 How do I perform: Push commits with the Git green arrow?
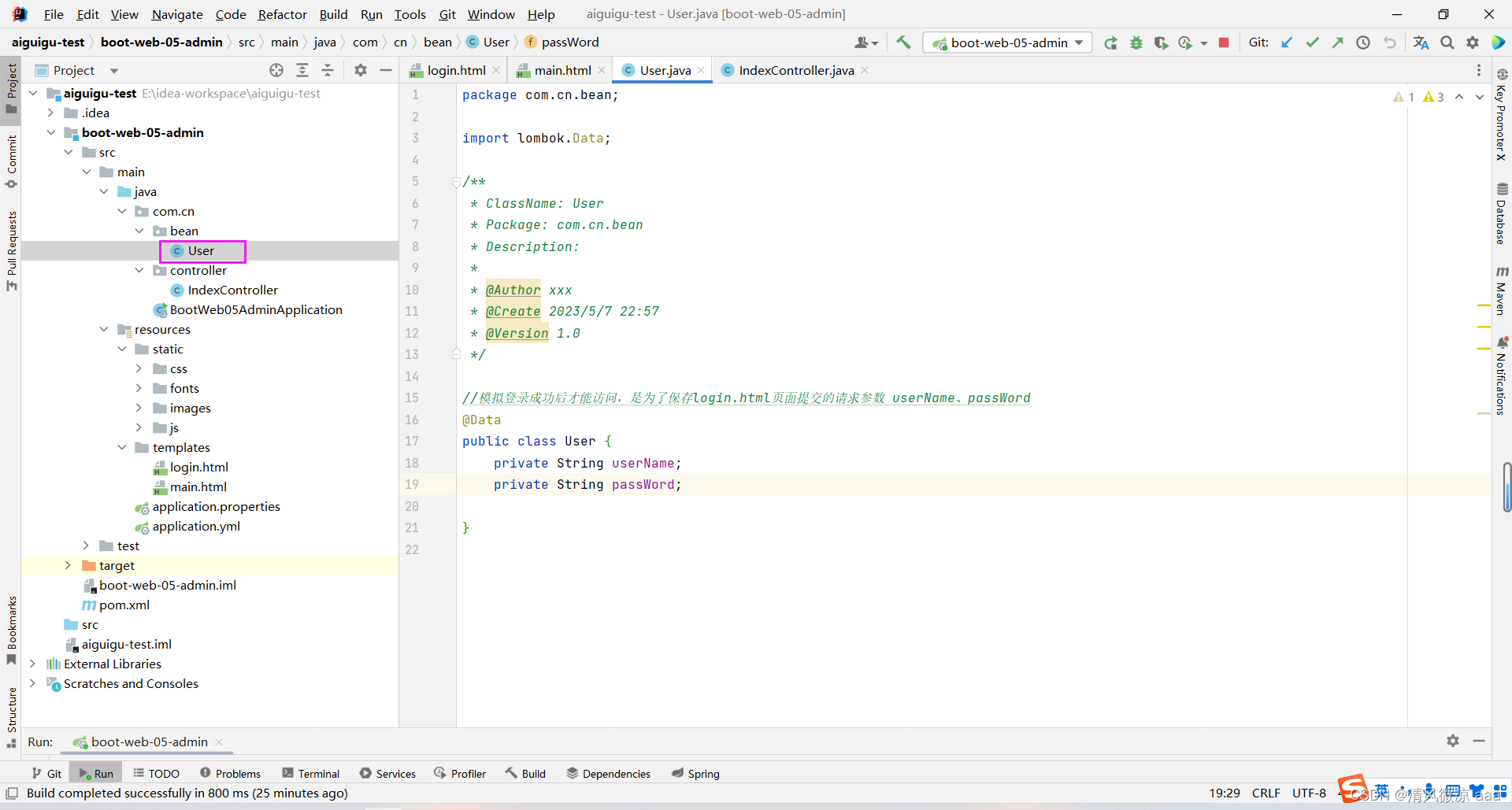[x=1337, y=43]
